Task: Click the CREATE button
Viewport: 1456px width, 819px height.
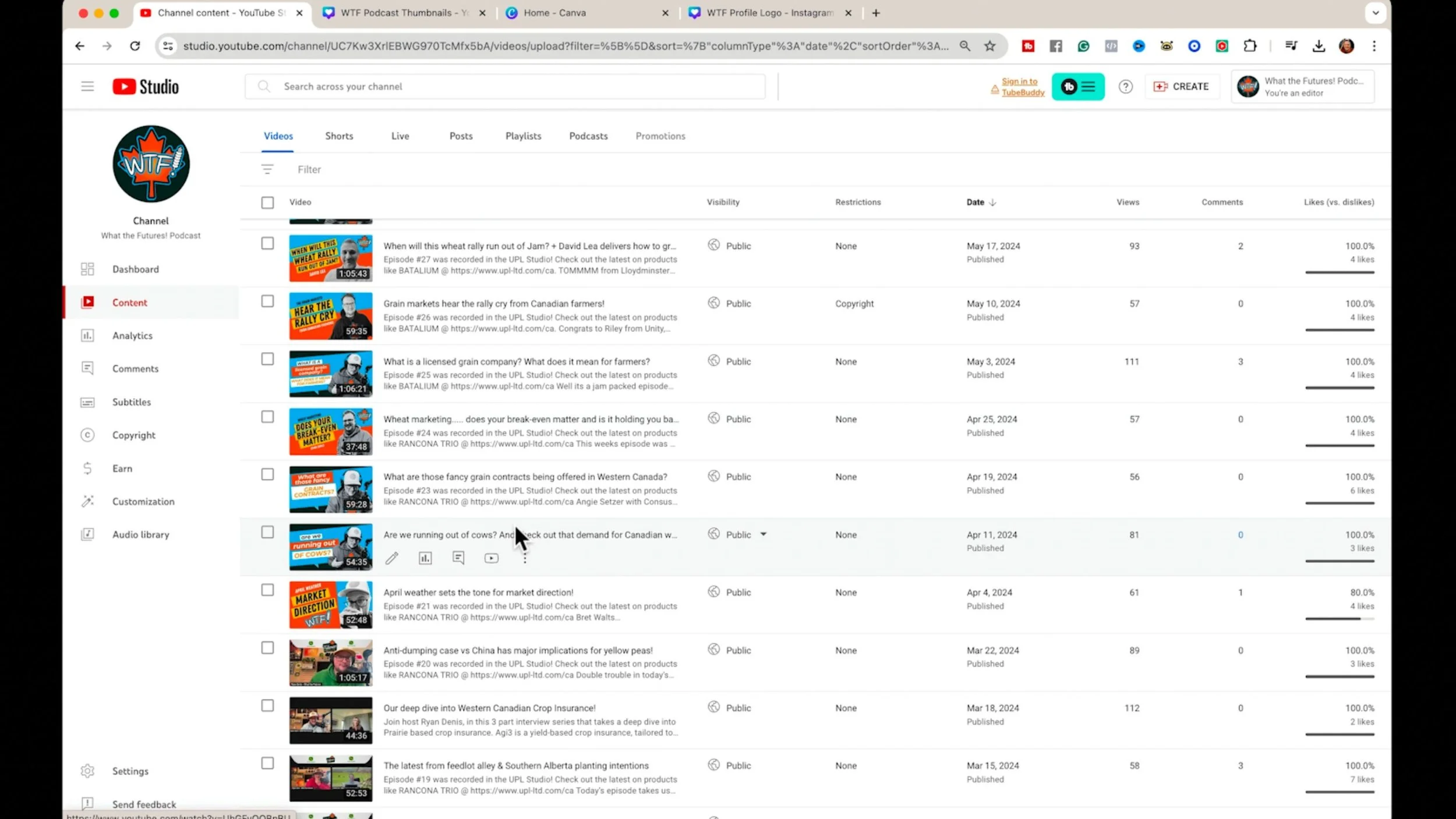Action: (x=1181, y=86)
